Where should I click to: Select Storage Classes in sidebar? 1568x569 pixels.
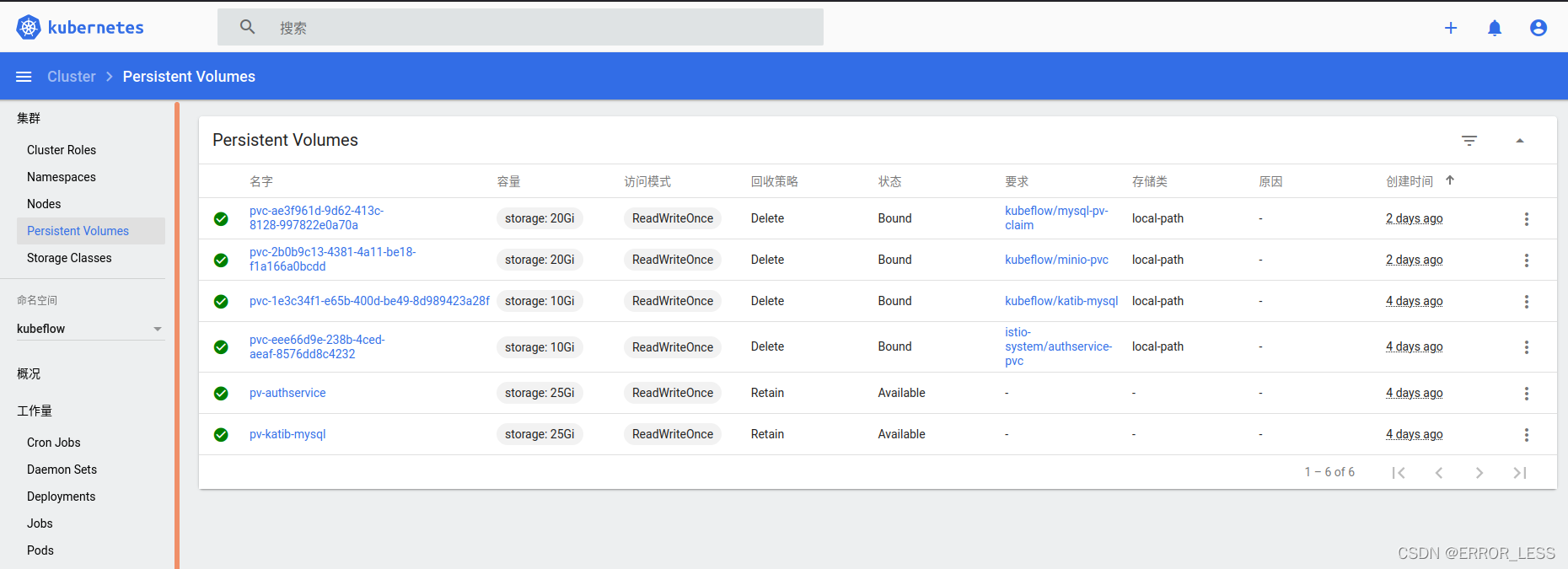pos(69,258)
